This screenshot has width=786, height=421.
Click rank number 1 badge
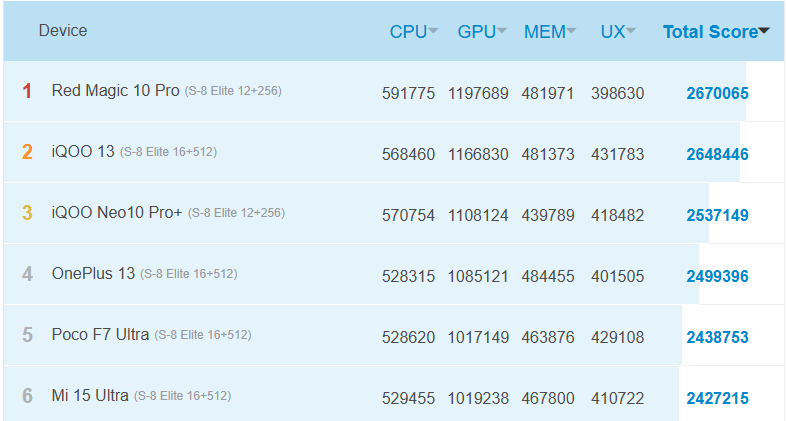click(x=27, y=91)
